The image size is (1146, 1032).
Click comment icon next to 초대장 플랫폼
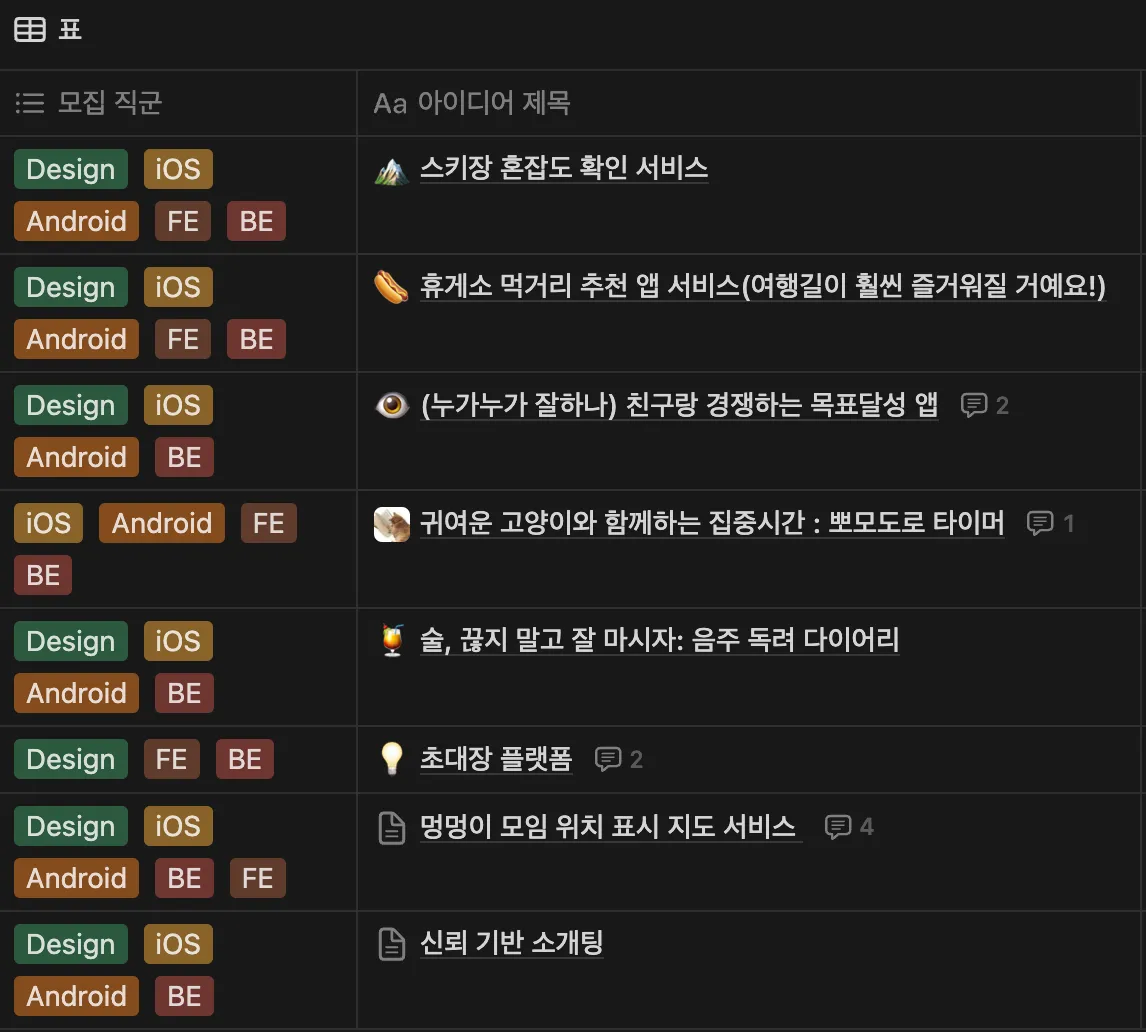point(618,759)
